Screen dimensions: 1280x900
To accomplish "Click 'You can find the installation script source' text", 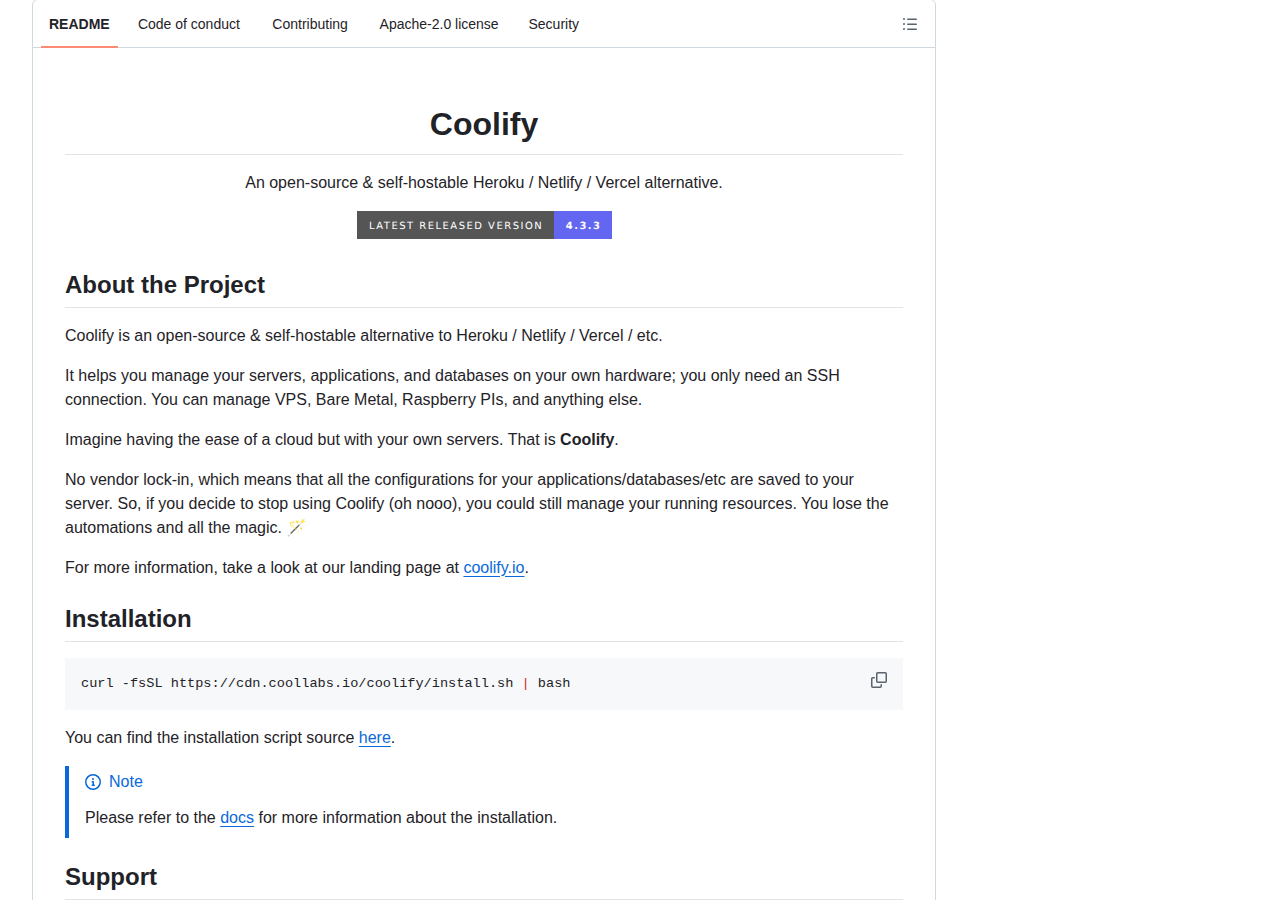I will click(x=210, y=737).
